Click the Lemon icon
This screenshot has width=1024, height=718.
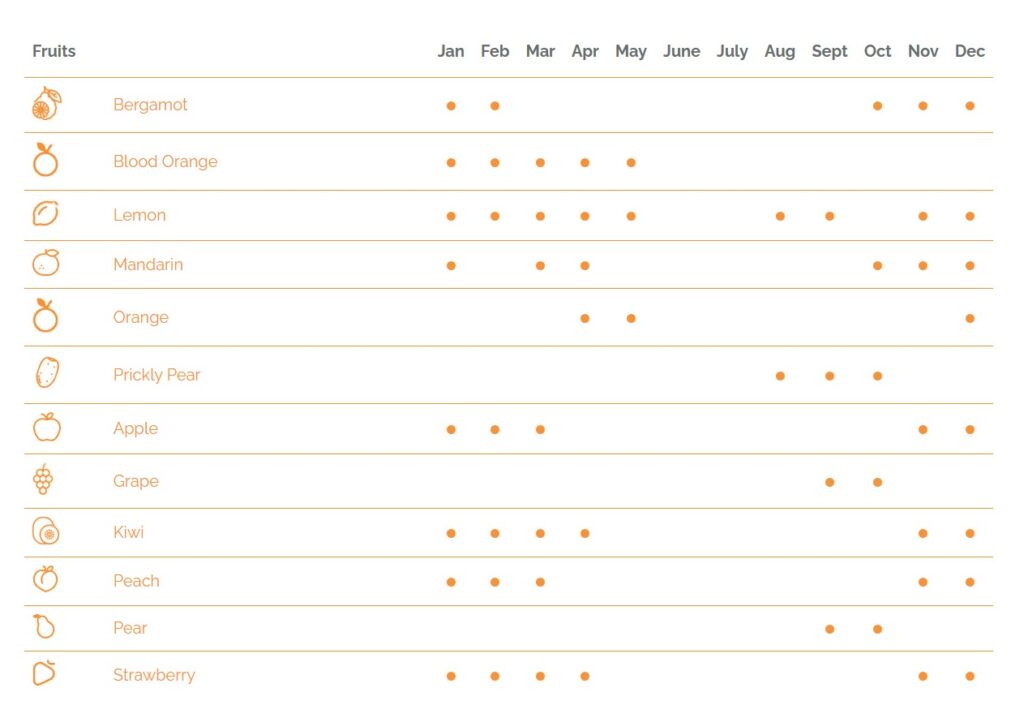46,214
